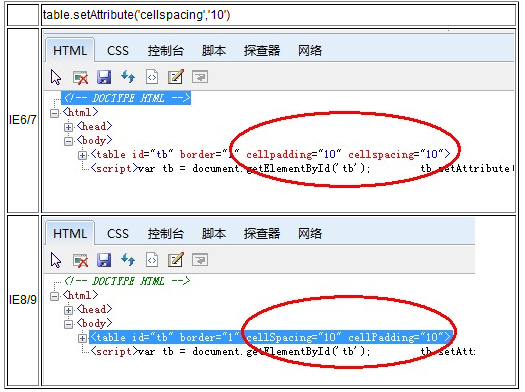Switch to HTML tab in IE6/7 panel

click(x=70, y=51)
